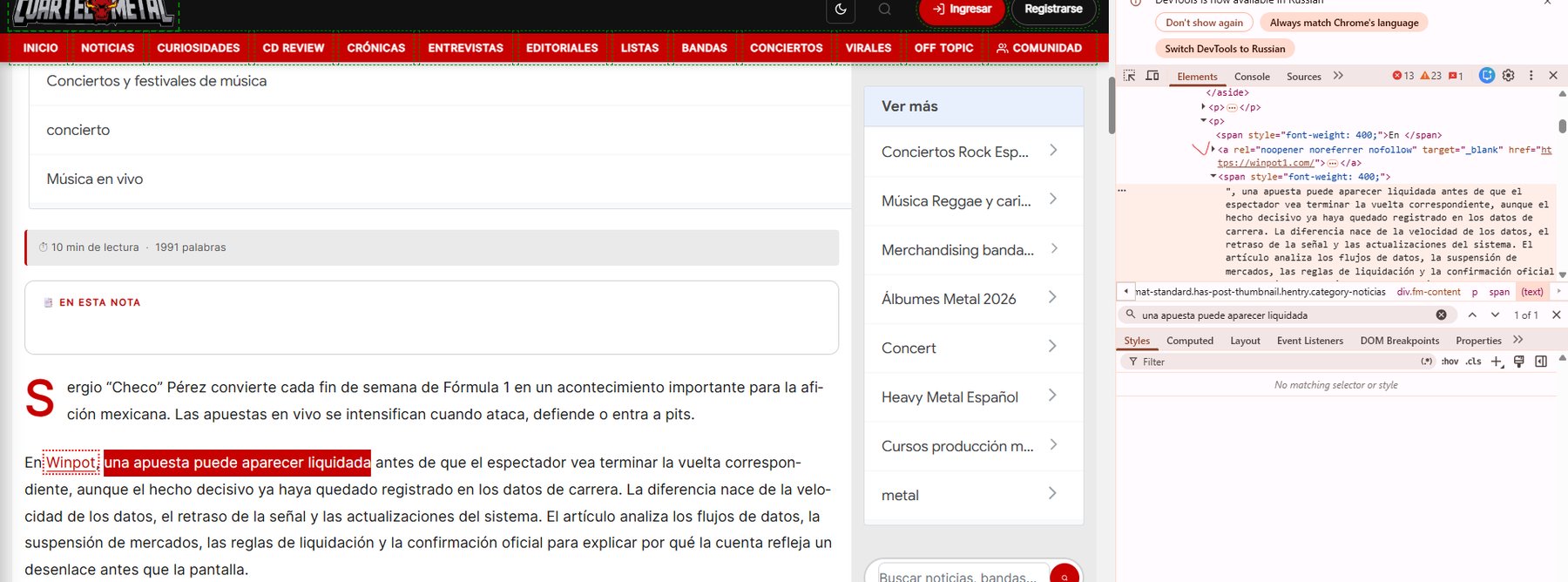Open 'Merchandising banda...' chevron
This screenshot has height=582, width=1568.
(x=1053, y=249)
